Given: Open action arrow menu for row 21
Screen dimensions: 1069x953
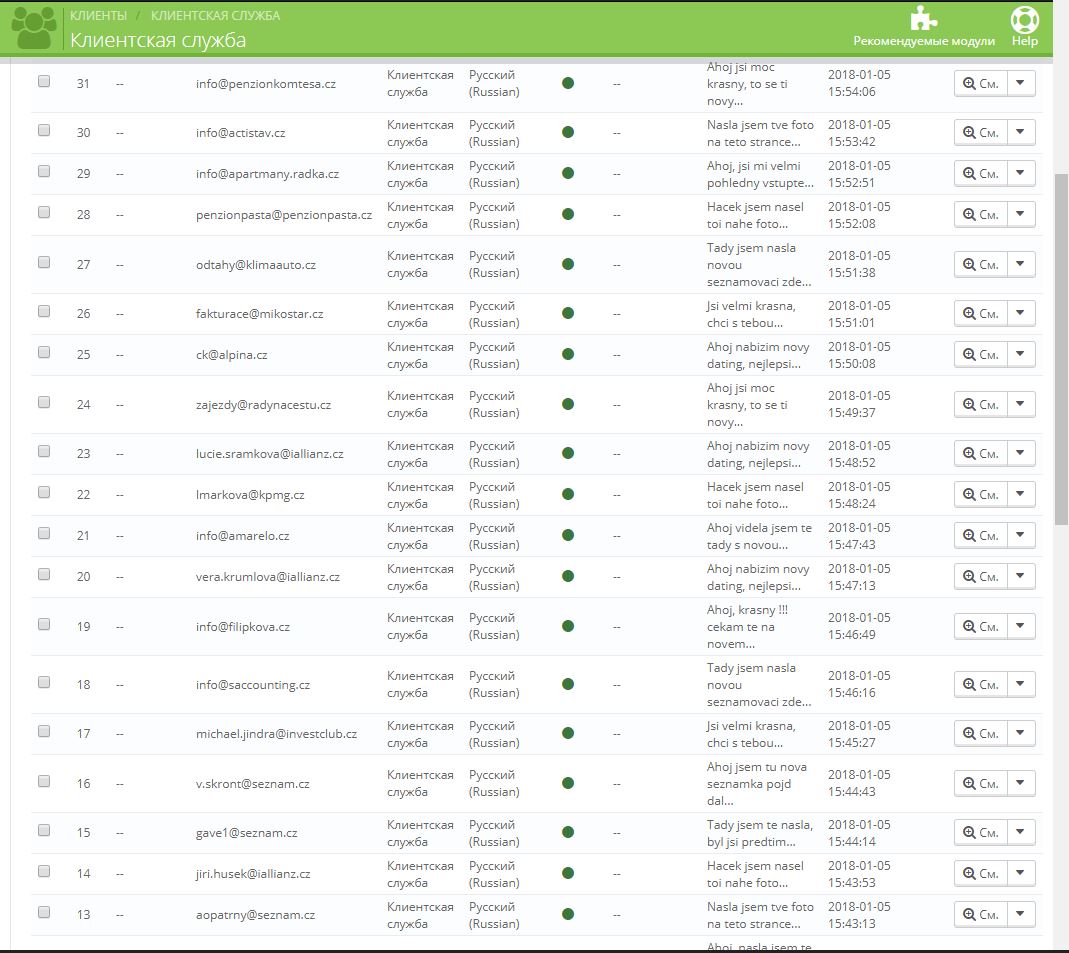Looking at the screenshot, I should pos(1020,535).
